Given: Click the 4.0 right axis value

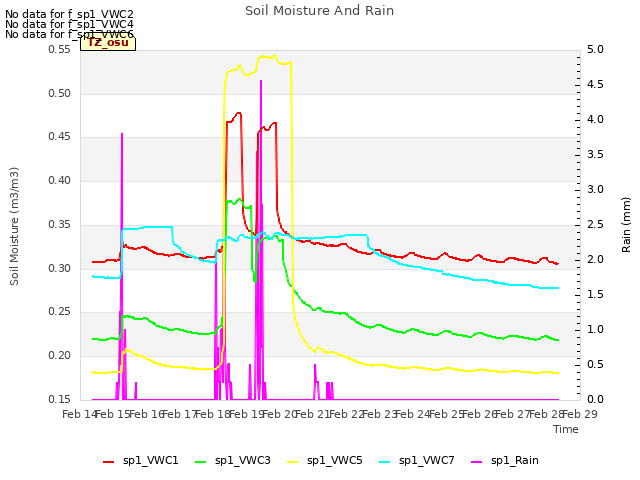Looking at the screenshot, I should 595,119.
